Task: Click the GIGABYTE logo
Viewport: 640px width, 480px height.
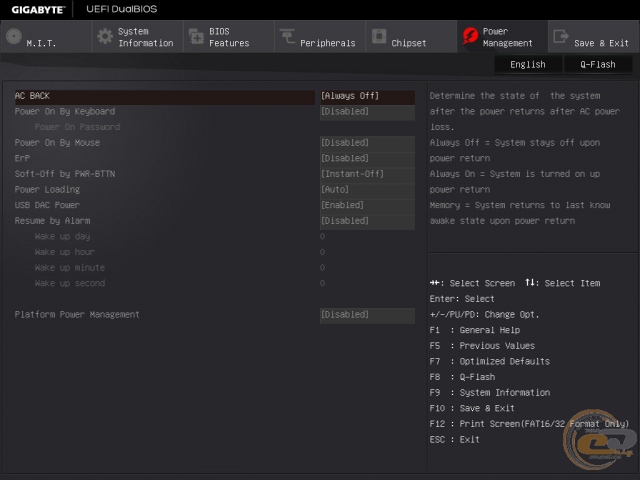Action: click(38, 10)
